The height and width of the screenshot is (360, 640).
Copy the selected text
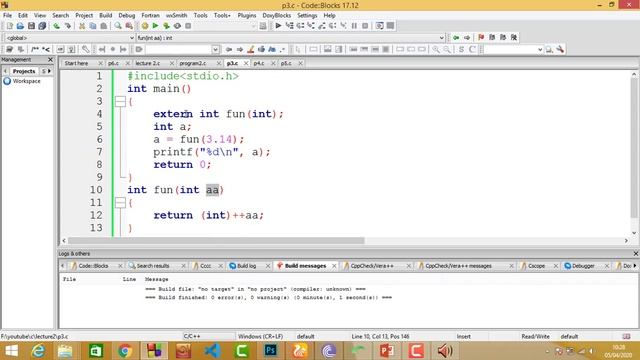tap(93, 26)
